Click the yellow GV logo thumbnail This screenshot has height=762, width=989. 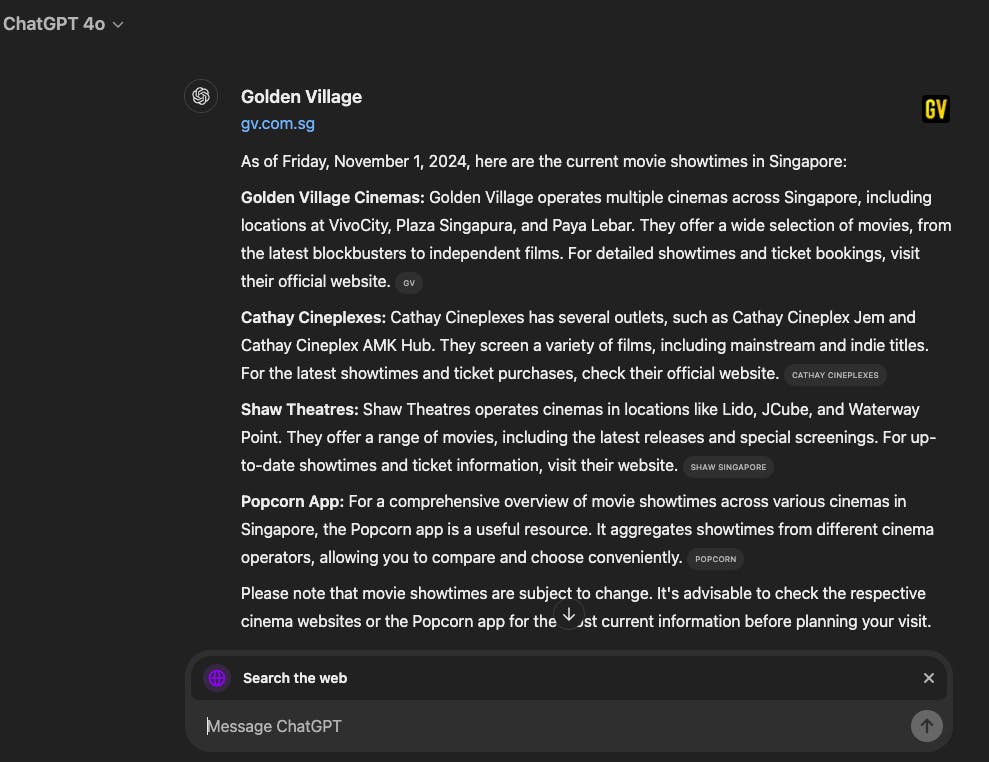[936, 109]
